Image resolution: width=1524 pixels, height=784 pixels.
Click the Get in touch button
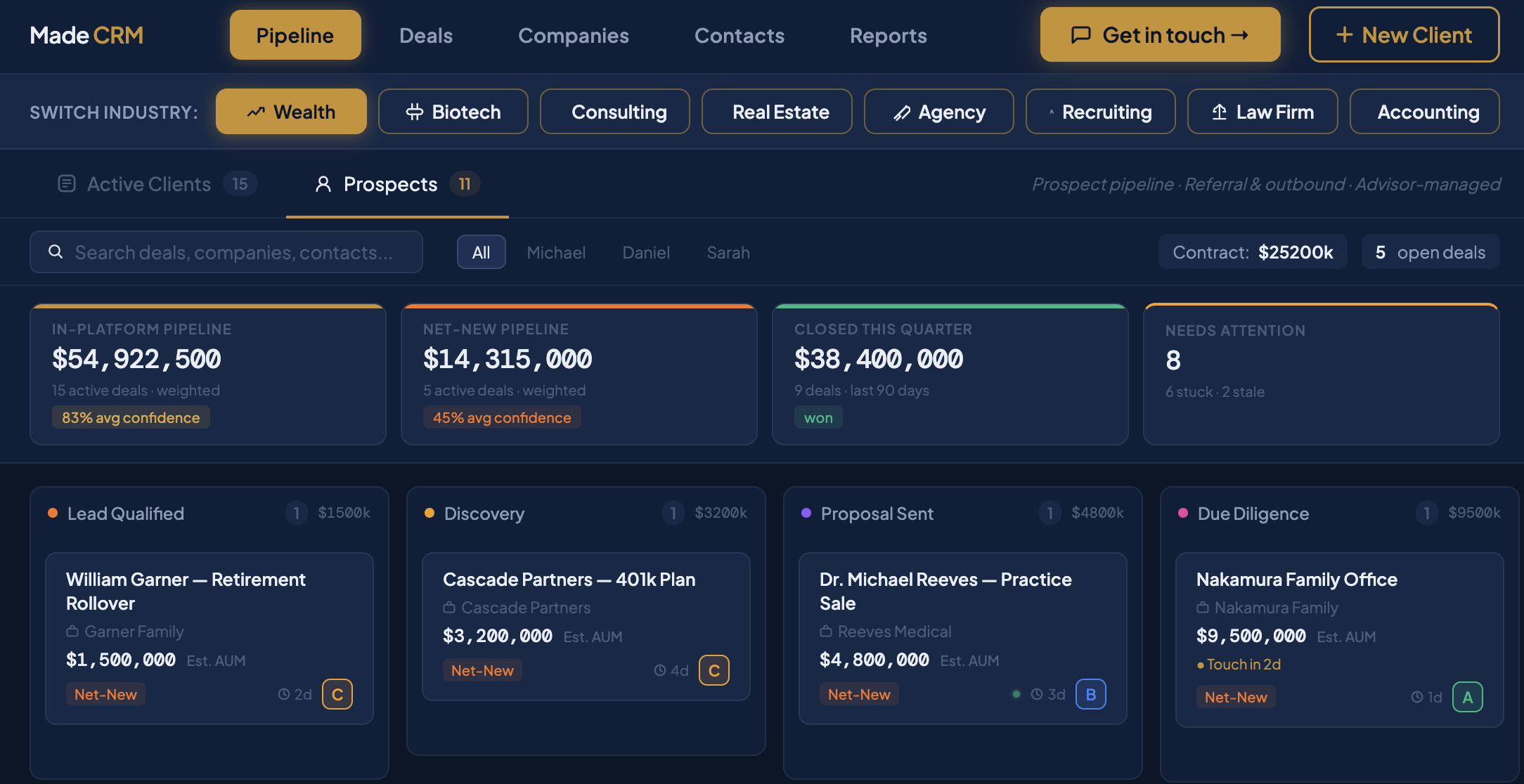1160,34
